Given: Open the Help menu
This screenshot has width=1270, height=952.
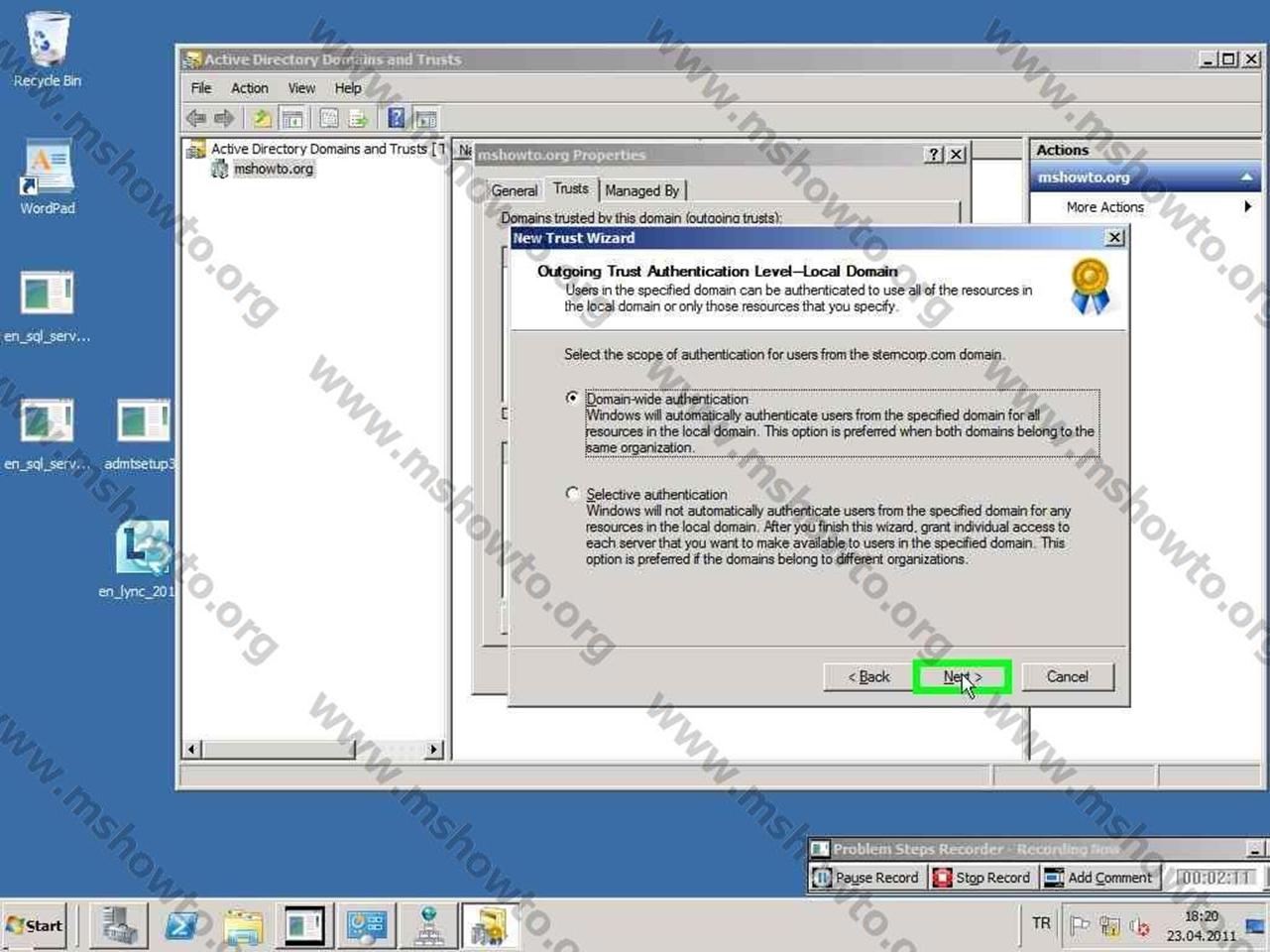Looking at the screenshot, I should pos(348,88).
